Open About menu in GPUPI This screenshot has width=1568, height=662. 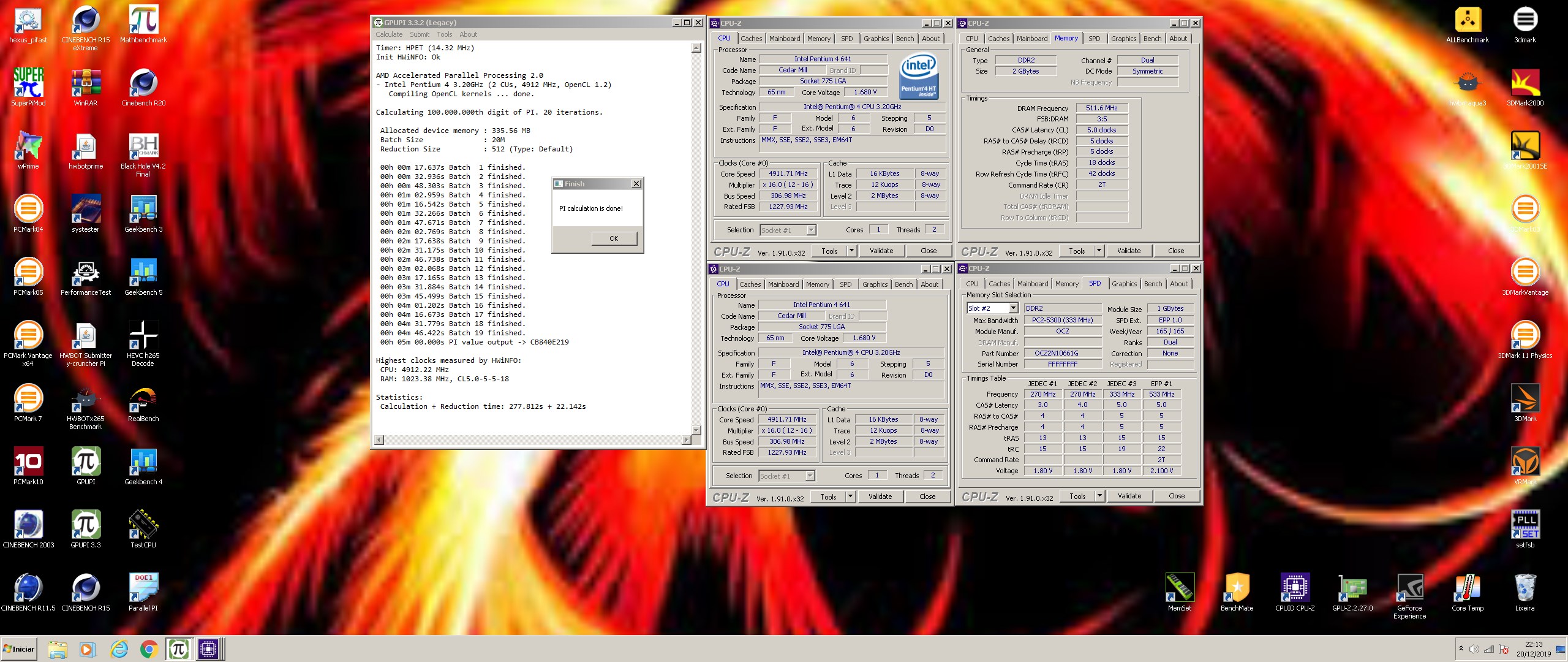point(468,34)
